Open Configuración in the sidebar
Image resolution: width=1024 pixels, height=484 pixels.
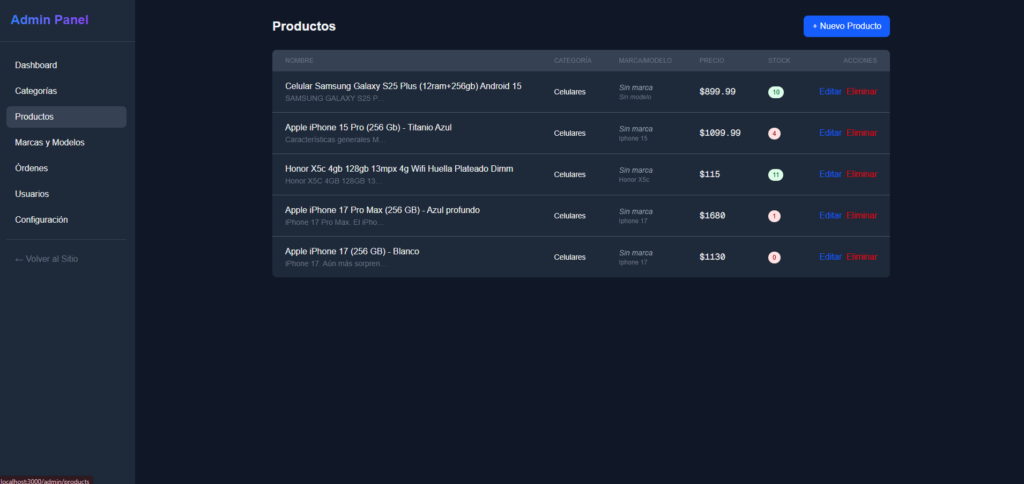[x=42, y=220]
